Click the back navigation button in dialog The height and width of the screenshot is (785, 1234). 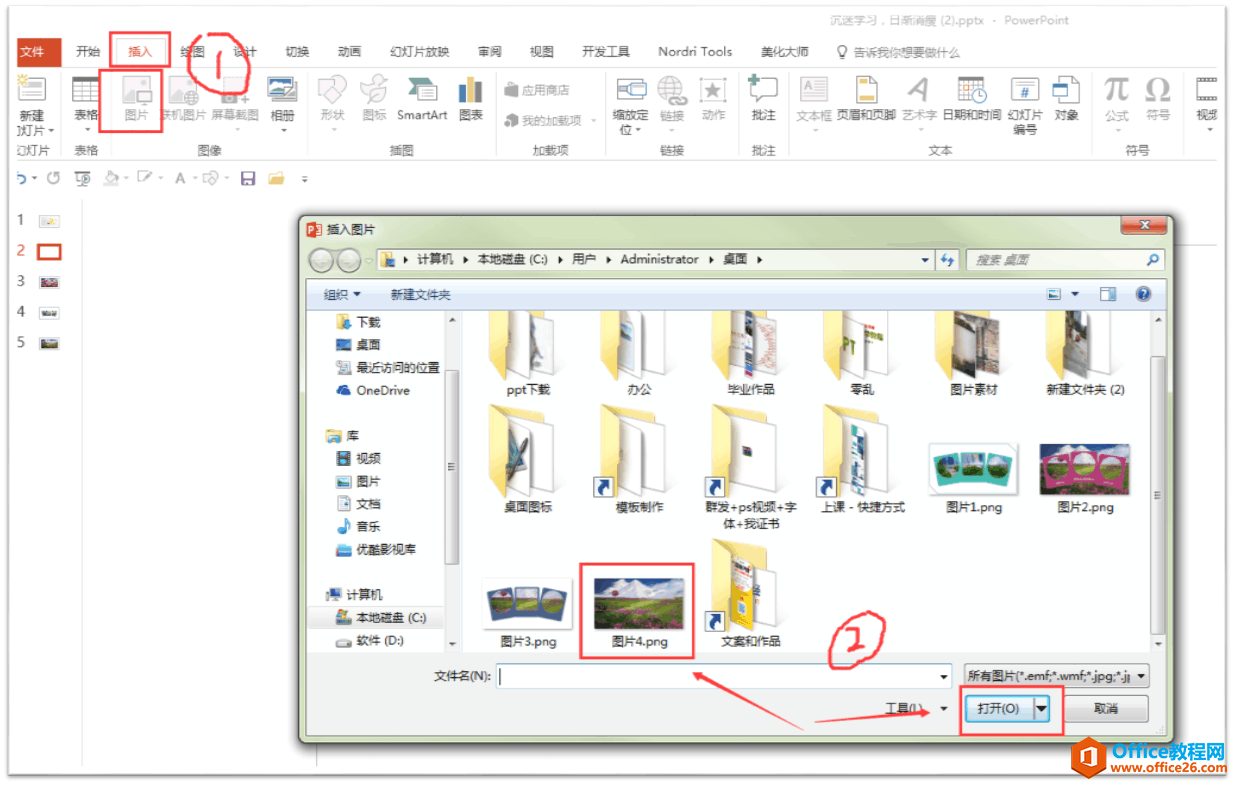pyautogui.click(x=321, y=260)
